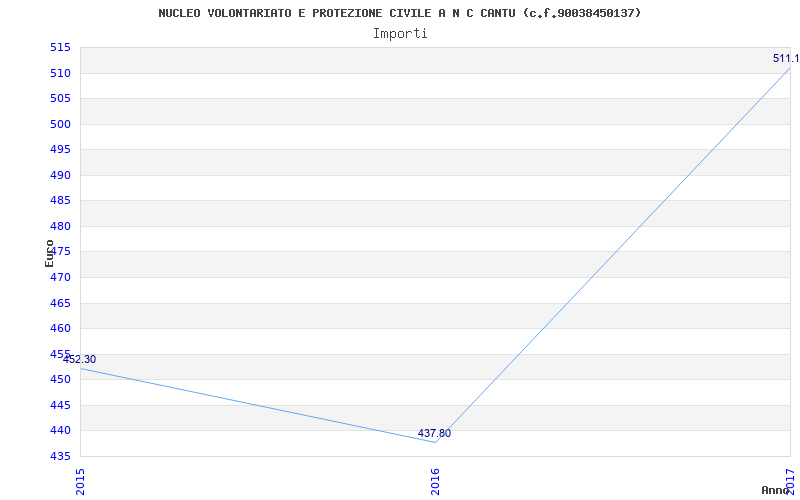The width and height of the screenshot is (800, 500).
Task: Click the 515 y-axis tick label
Action: [60, 47]
